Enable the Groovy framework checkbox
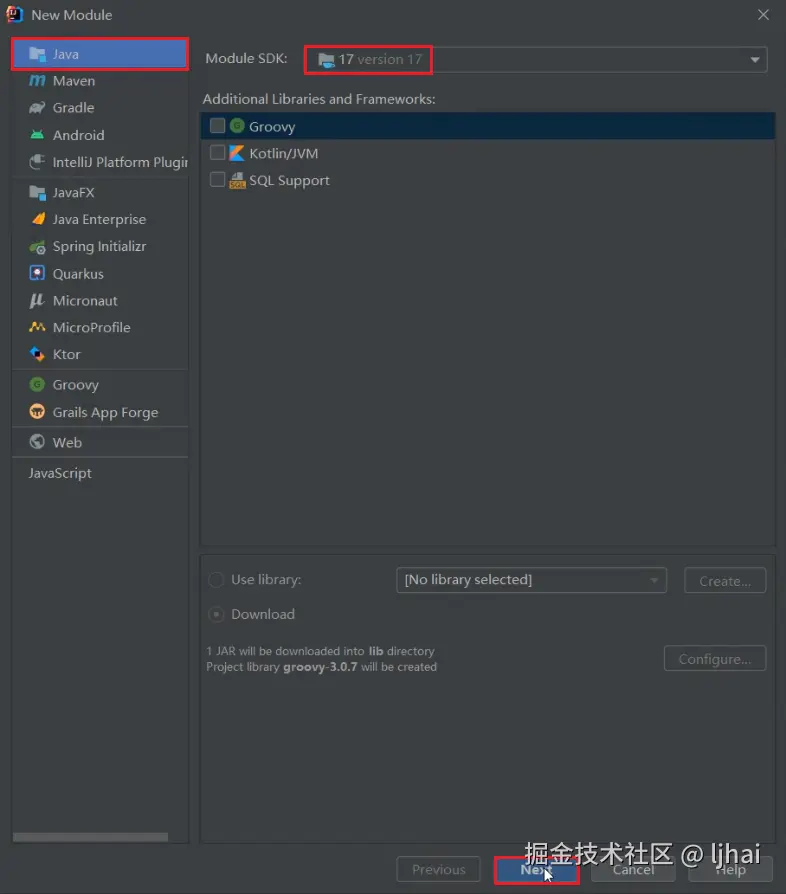 click(217, 125)
